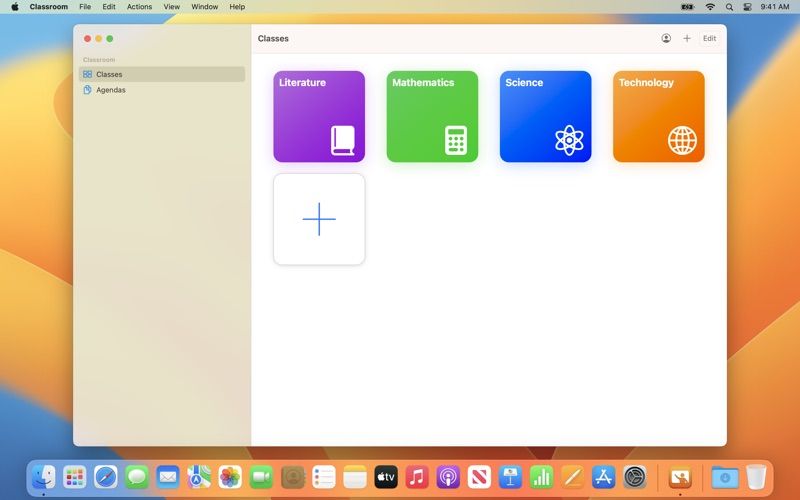The height and width of the screenshot is (500, 800).
Task: Launch FaceTime from the Dock
Action: pos(261,478)
